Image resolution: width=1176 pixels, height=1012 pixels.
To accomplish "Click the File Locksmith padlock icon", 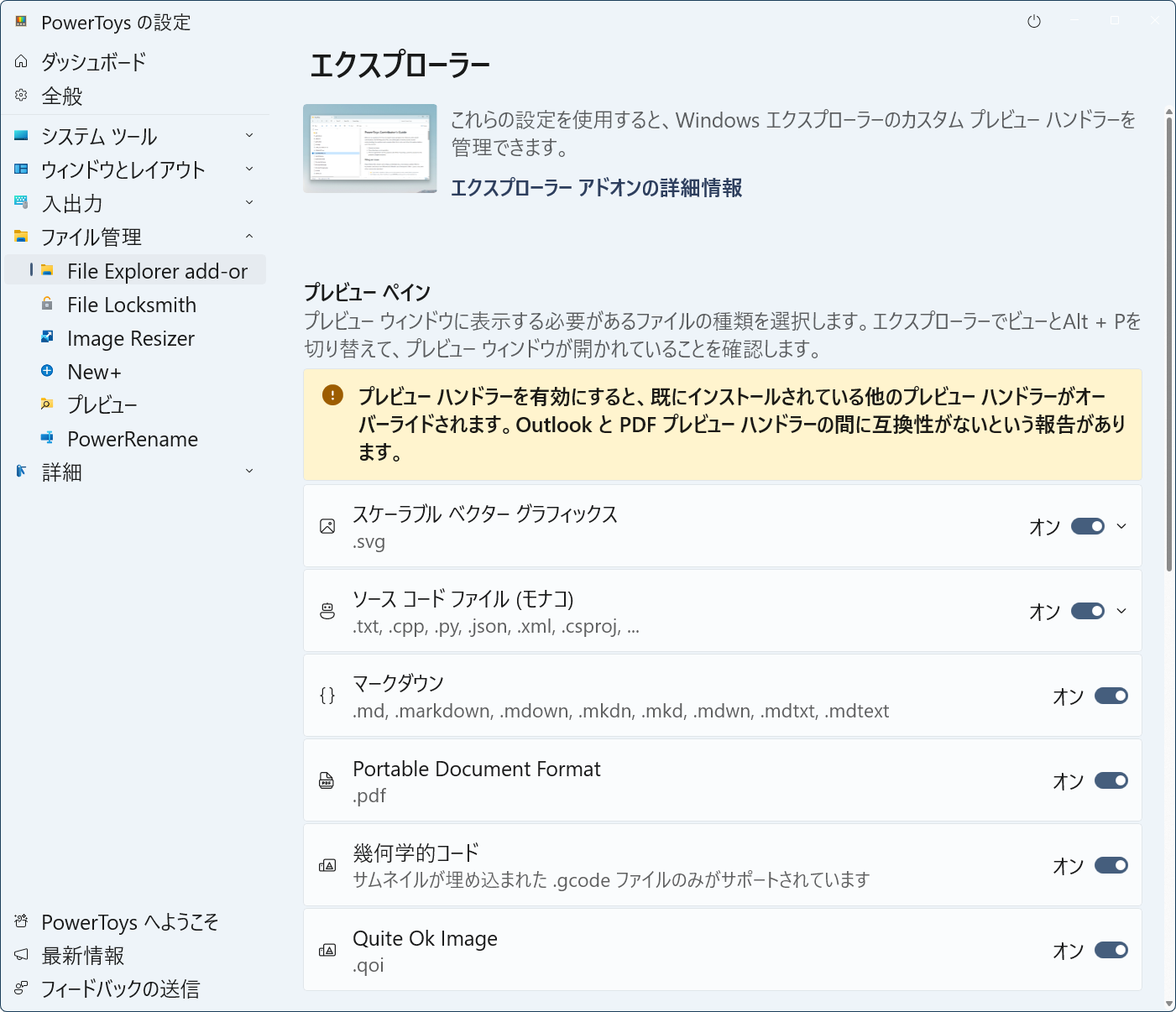I will point(47,304).
